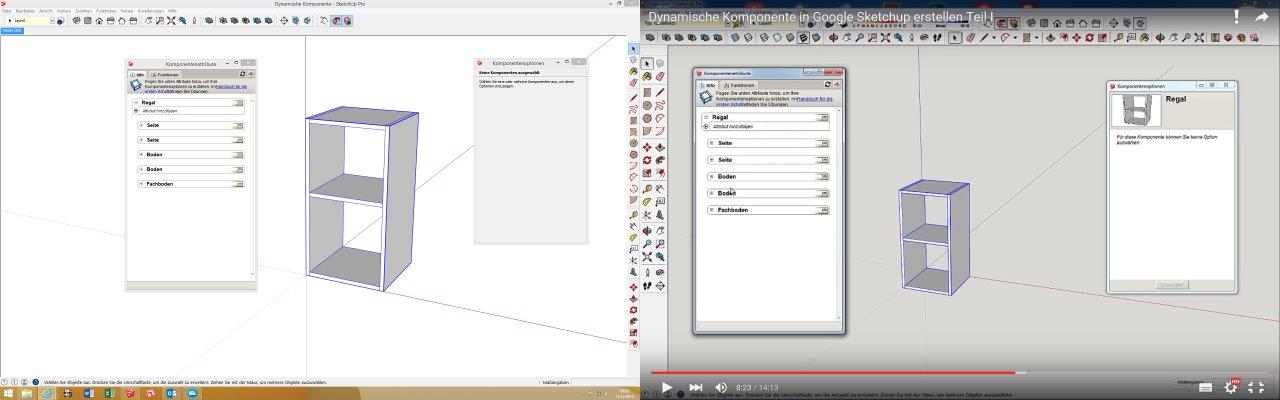Screen dimensions: 1280x400
Task: Play the YouTube video
Action: [x=667, y=387]
